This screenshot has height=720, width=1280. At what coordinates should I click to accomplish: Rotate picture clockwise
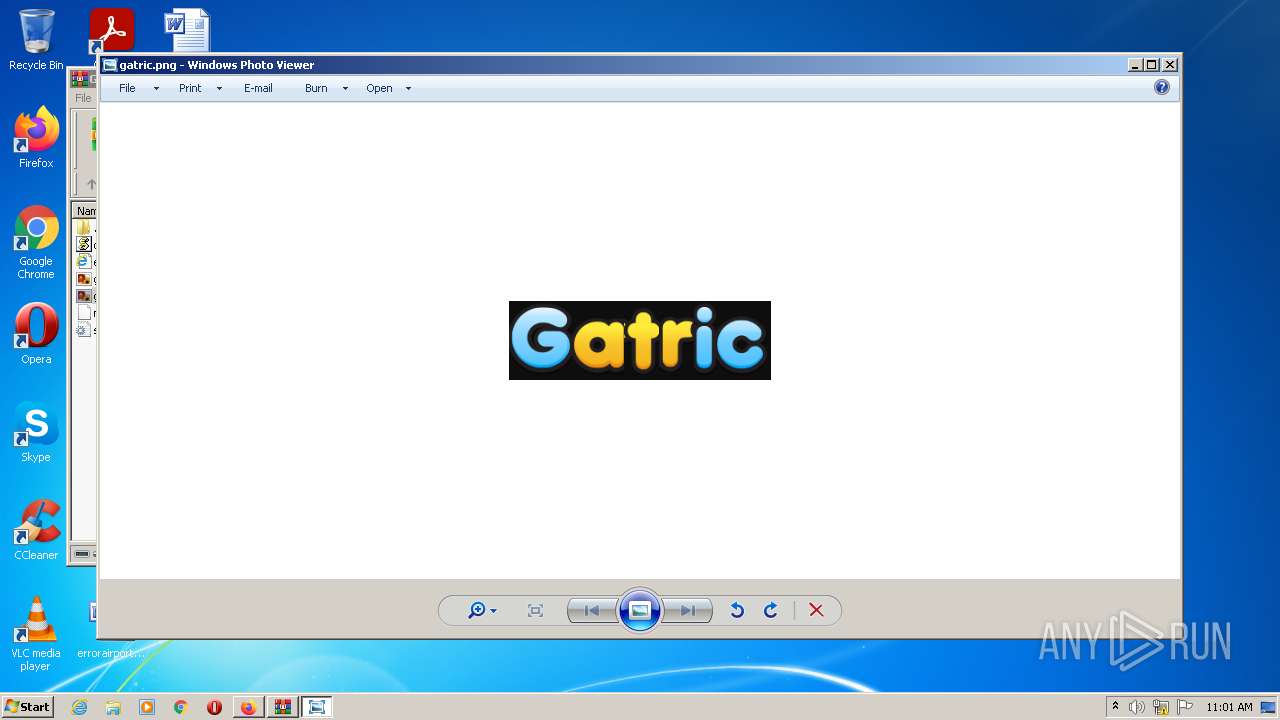pyautogui.click(x=771, y=610)
